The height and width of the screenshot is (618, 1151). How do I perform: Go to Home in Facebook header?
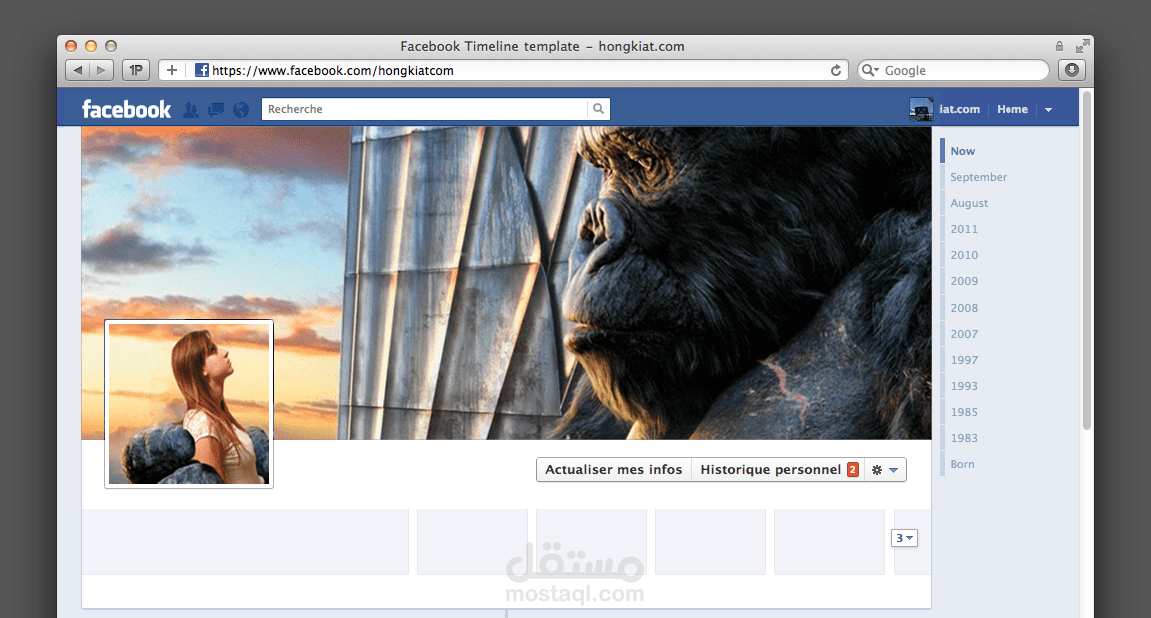click(1012, 109)
